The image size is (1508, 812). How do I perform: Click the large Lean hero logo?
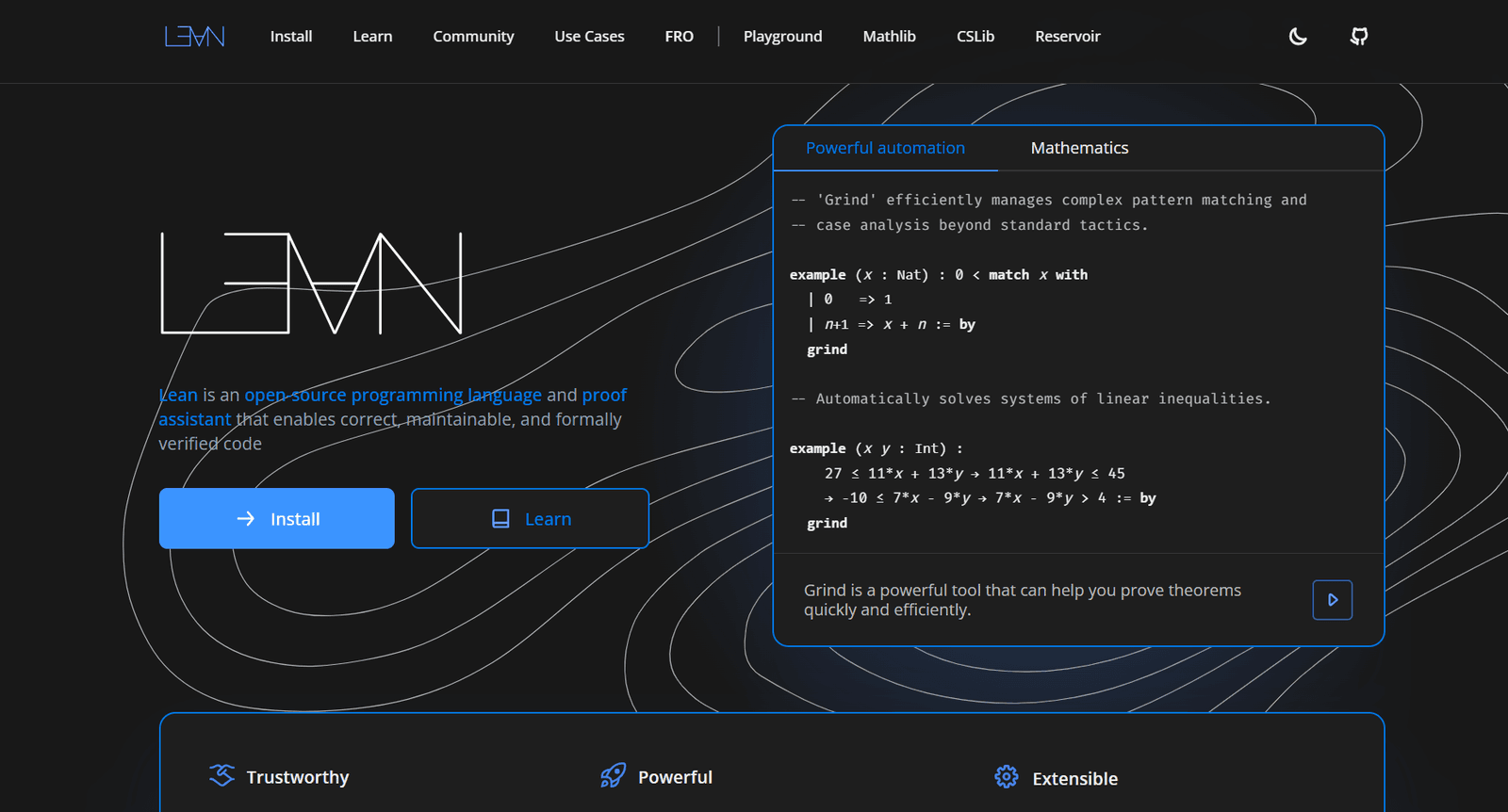coord(312,284)
